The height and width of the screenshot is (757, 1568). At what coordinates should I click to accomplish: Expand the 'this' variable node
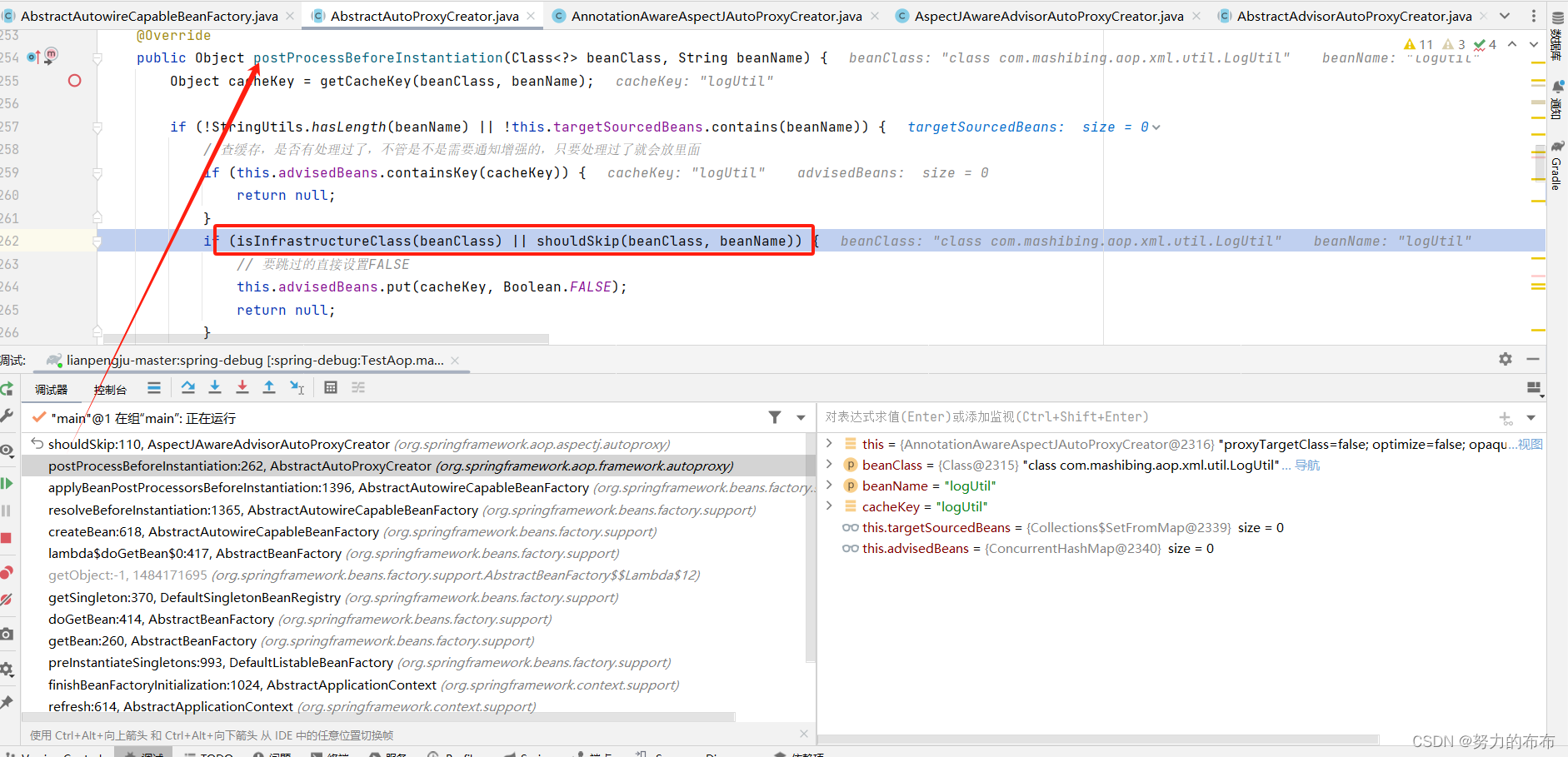pyautogui.click(x=829, y=443)
